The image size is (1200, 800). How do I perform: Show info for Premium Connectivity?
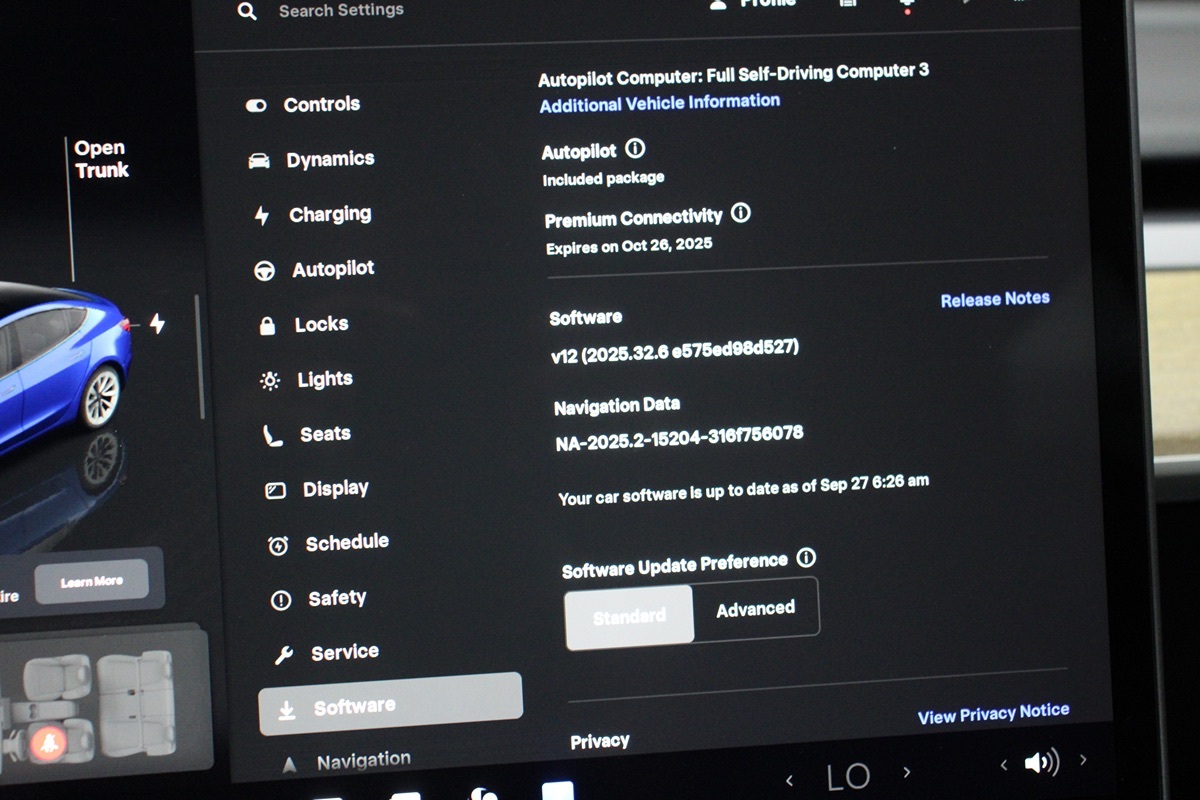(x=741, y=213)
